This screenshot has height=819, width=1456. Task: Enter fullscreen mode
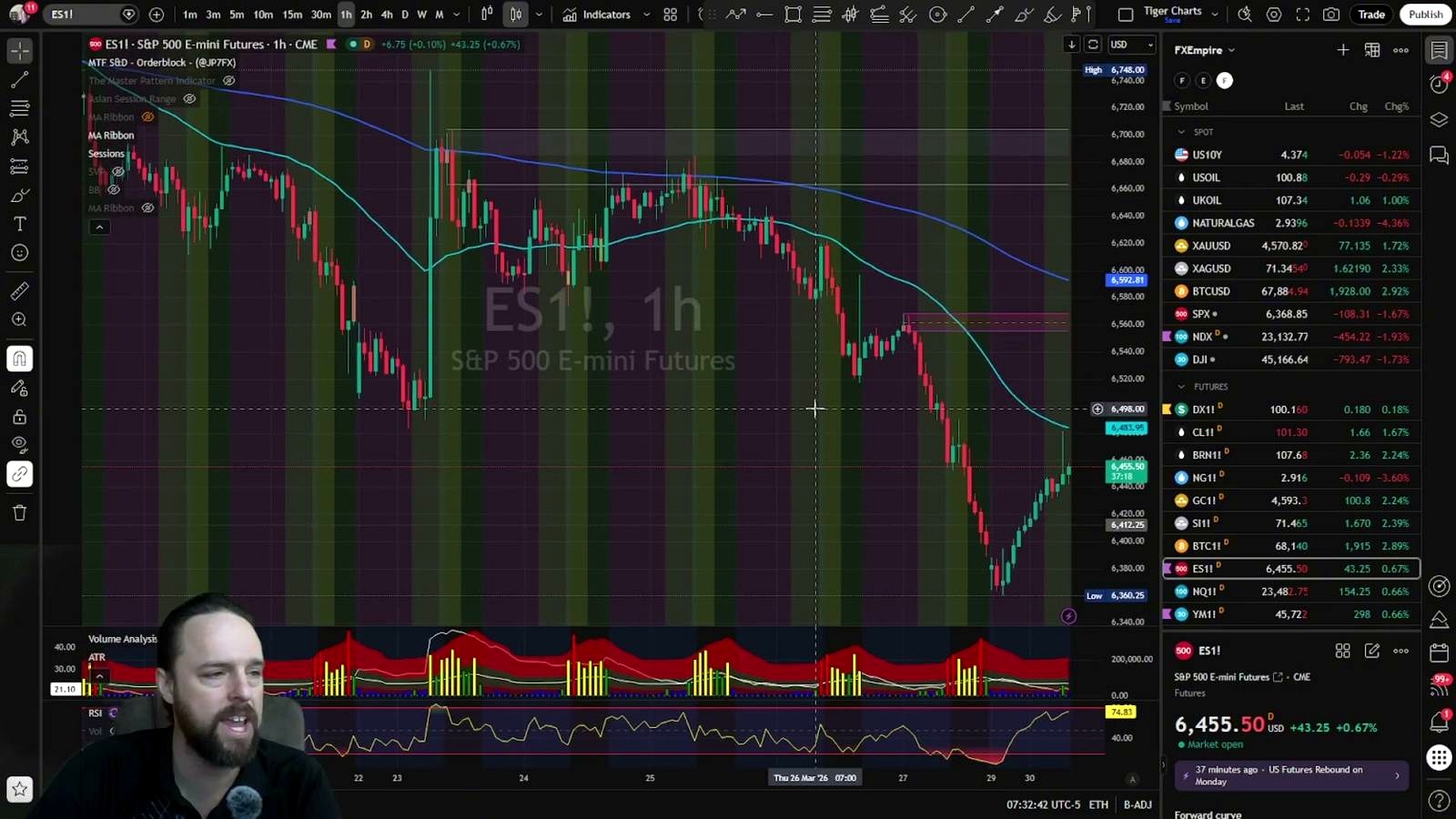1303,15
